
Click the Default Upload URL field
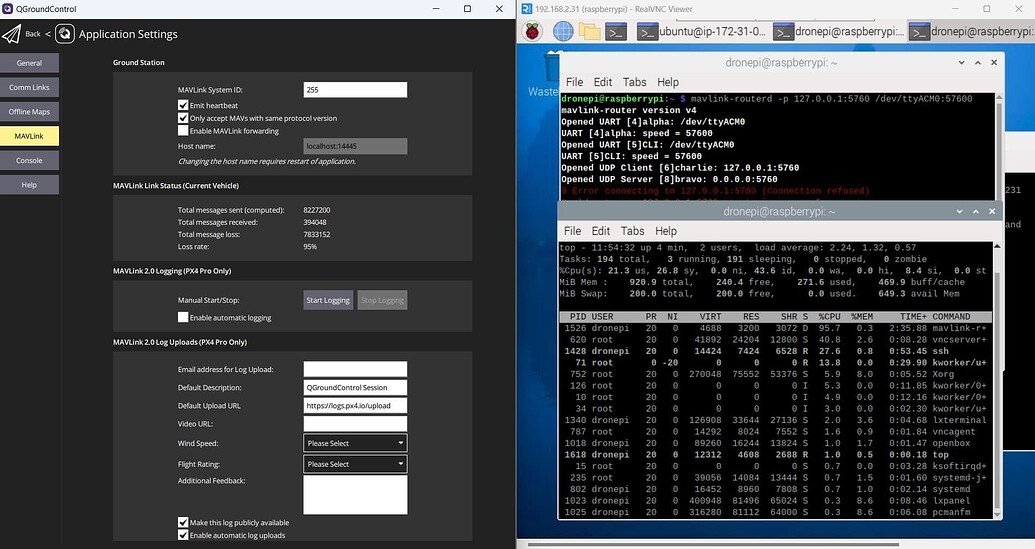pyautogui.click(x=355, y=406)
